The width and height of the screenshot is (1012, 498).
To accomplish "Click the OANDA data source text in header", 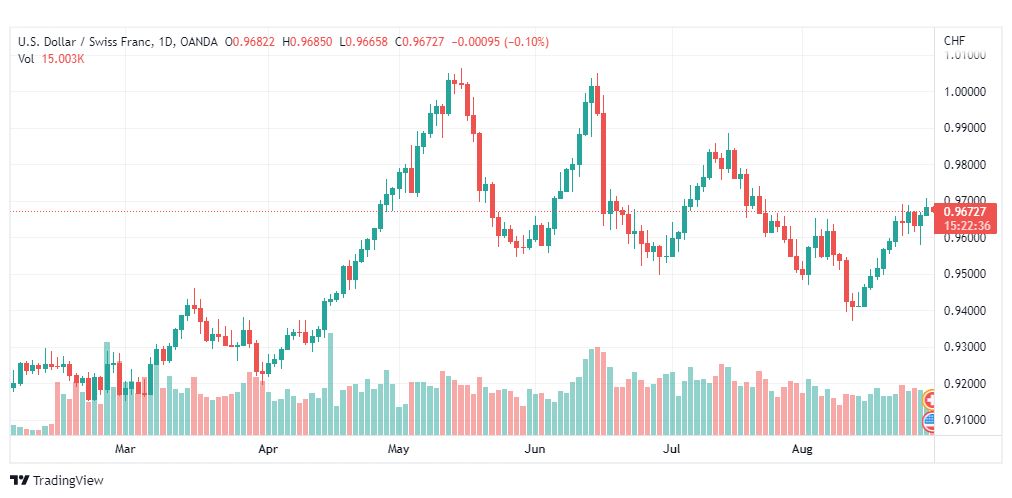I will tap(199, 42).
